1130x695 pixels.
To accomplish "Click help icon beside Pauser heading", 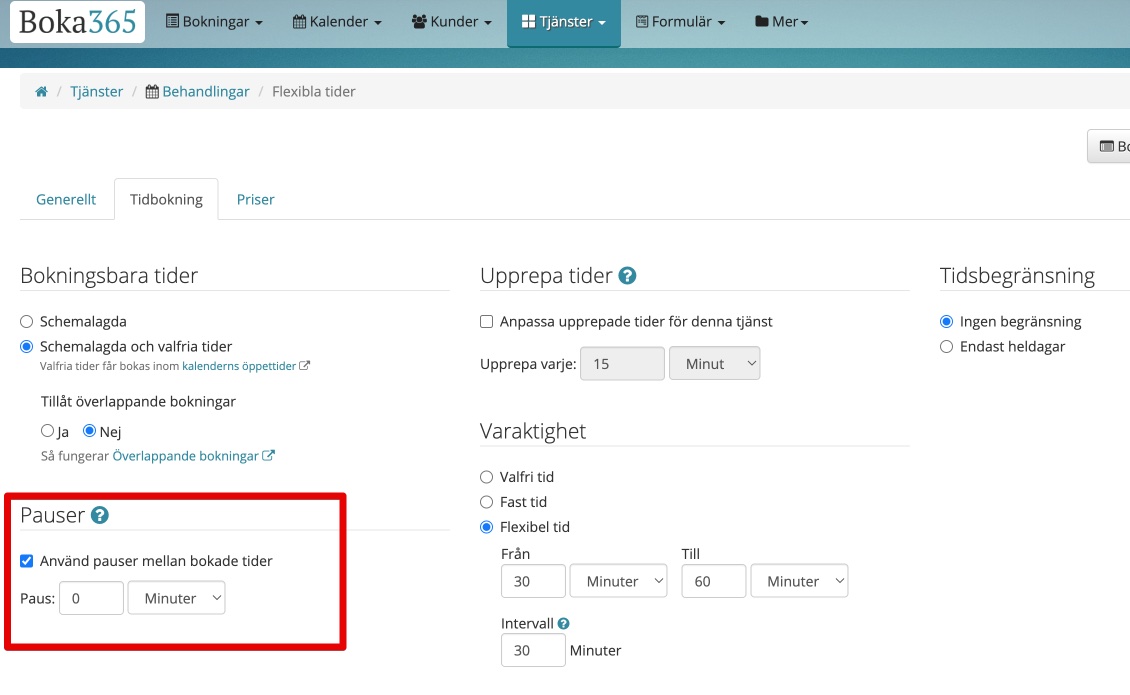I will (99, 516).
